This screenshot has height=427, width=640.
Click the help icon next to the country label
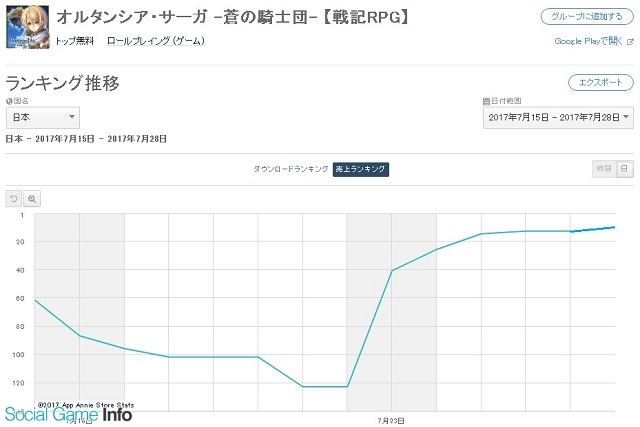[9, 101]
